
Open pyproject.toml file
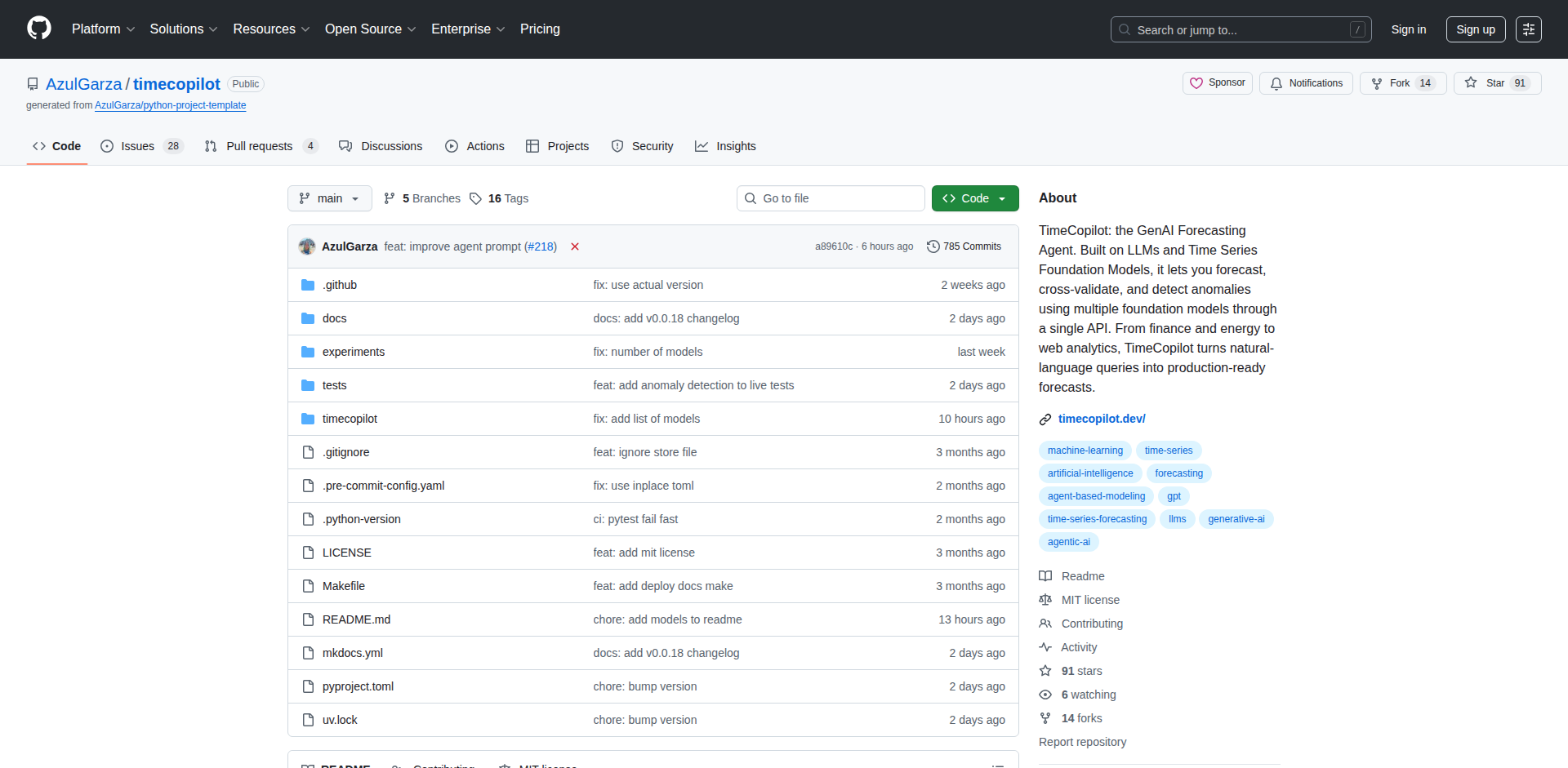pos(358,686)
